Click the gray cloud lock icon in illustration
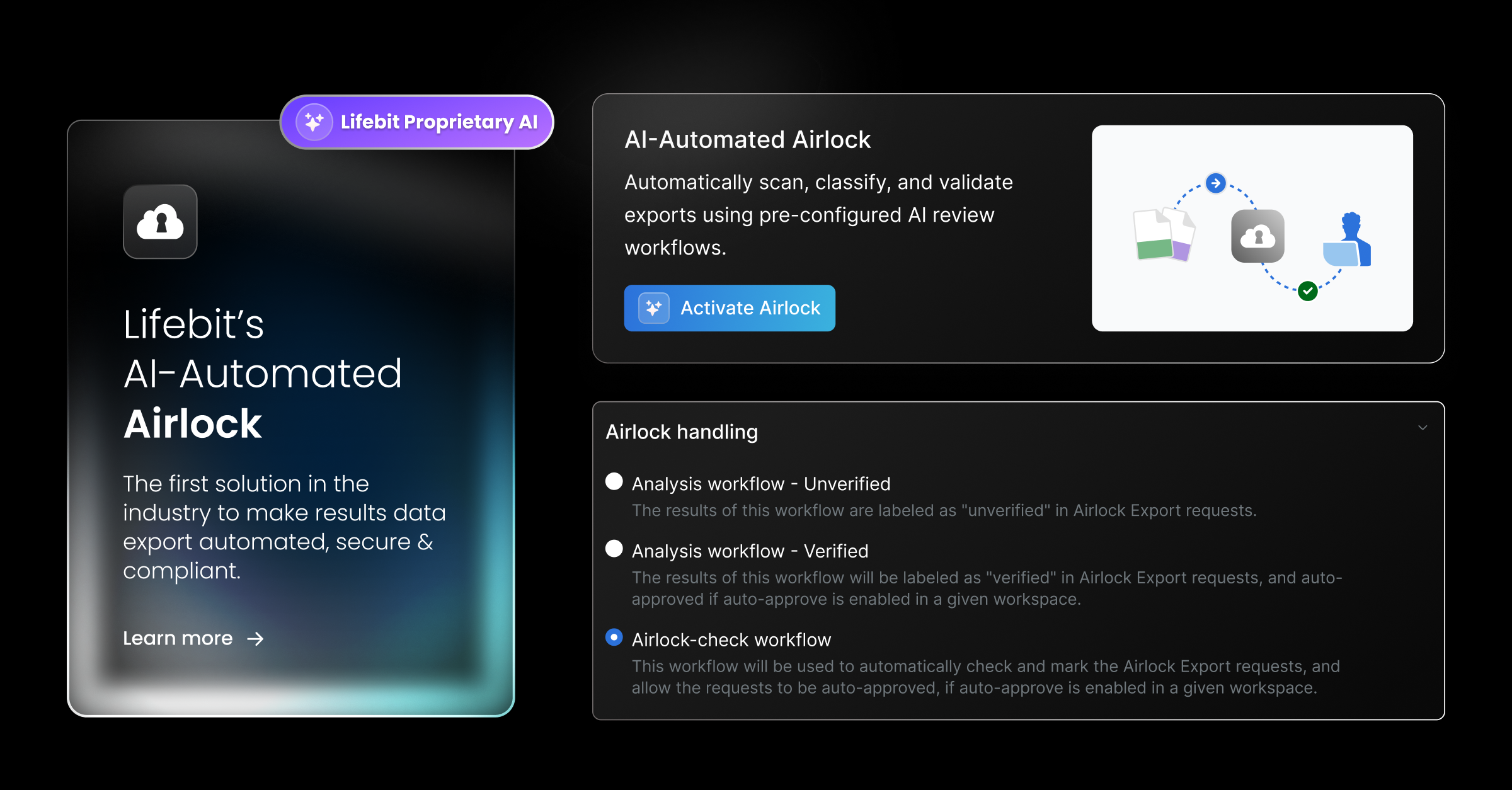The height and width of the screenshot is (790, 1512). 1257,236
